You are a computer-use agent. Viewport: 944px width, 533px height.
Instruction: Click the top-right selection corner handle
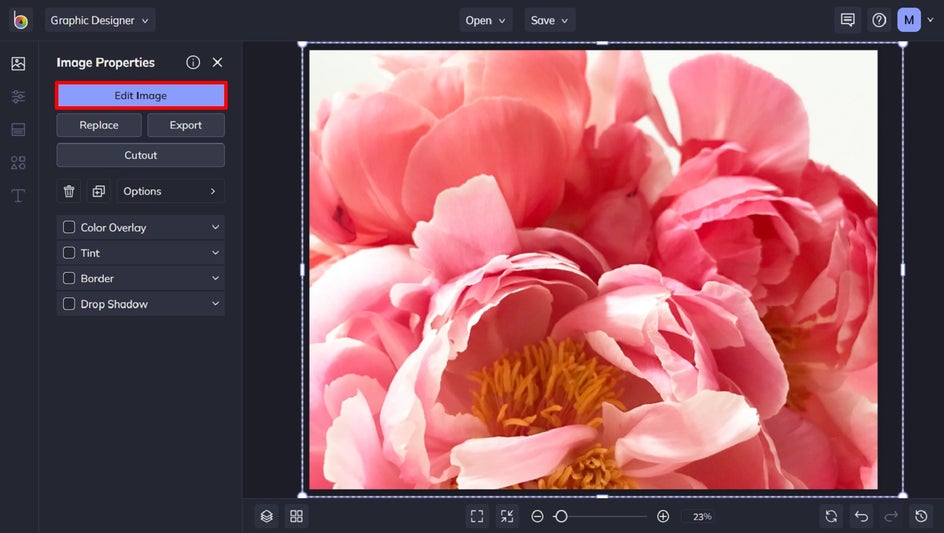[902, 43]
